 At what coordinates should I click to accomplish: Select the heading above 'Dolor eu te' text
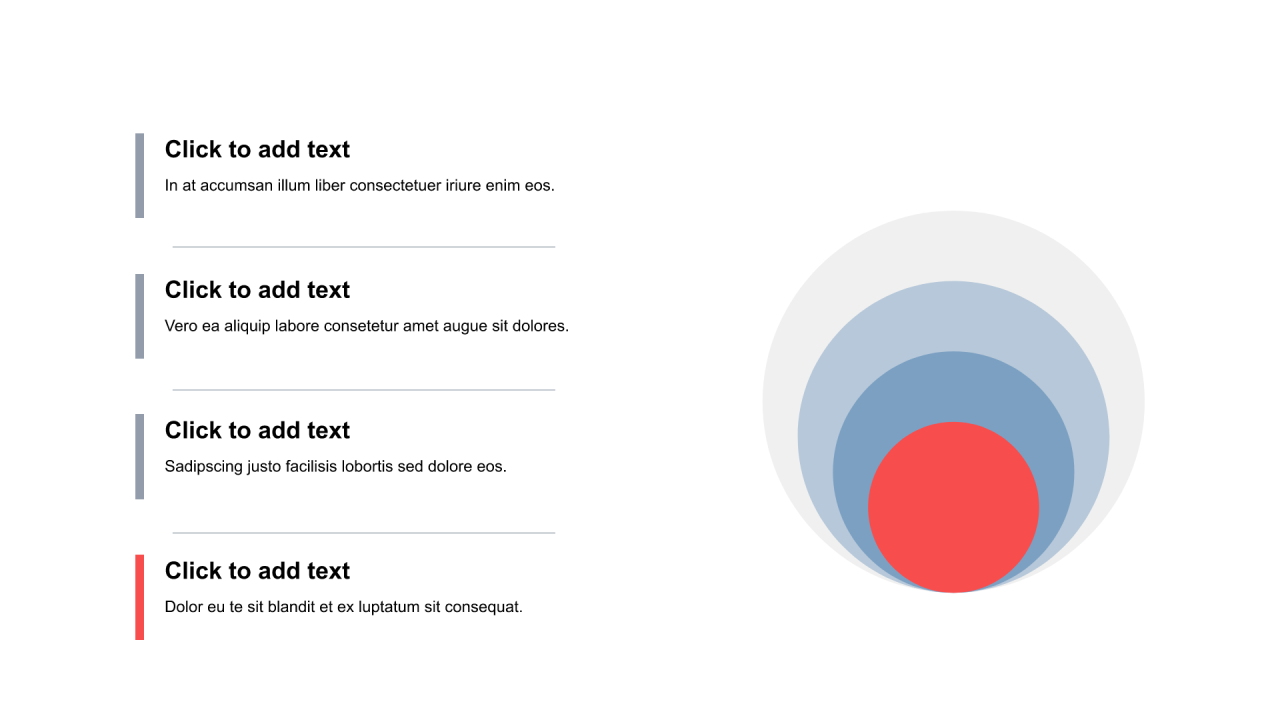(257, 571)
